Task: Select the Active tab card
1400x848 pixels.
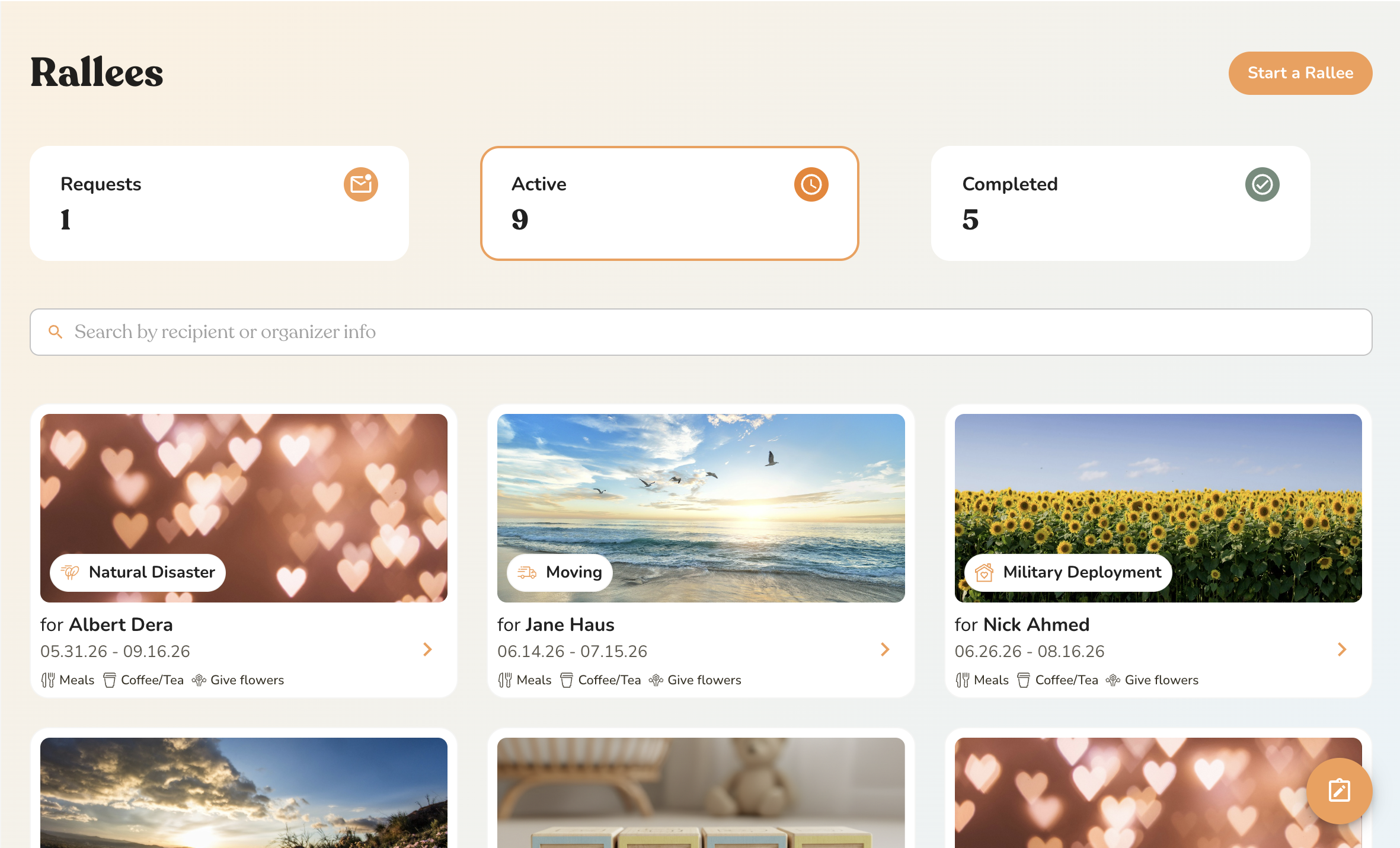Action: point(670,203)
